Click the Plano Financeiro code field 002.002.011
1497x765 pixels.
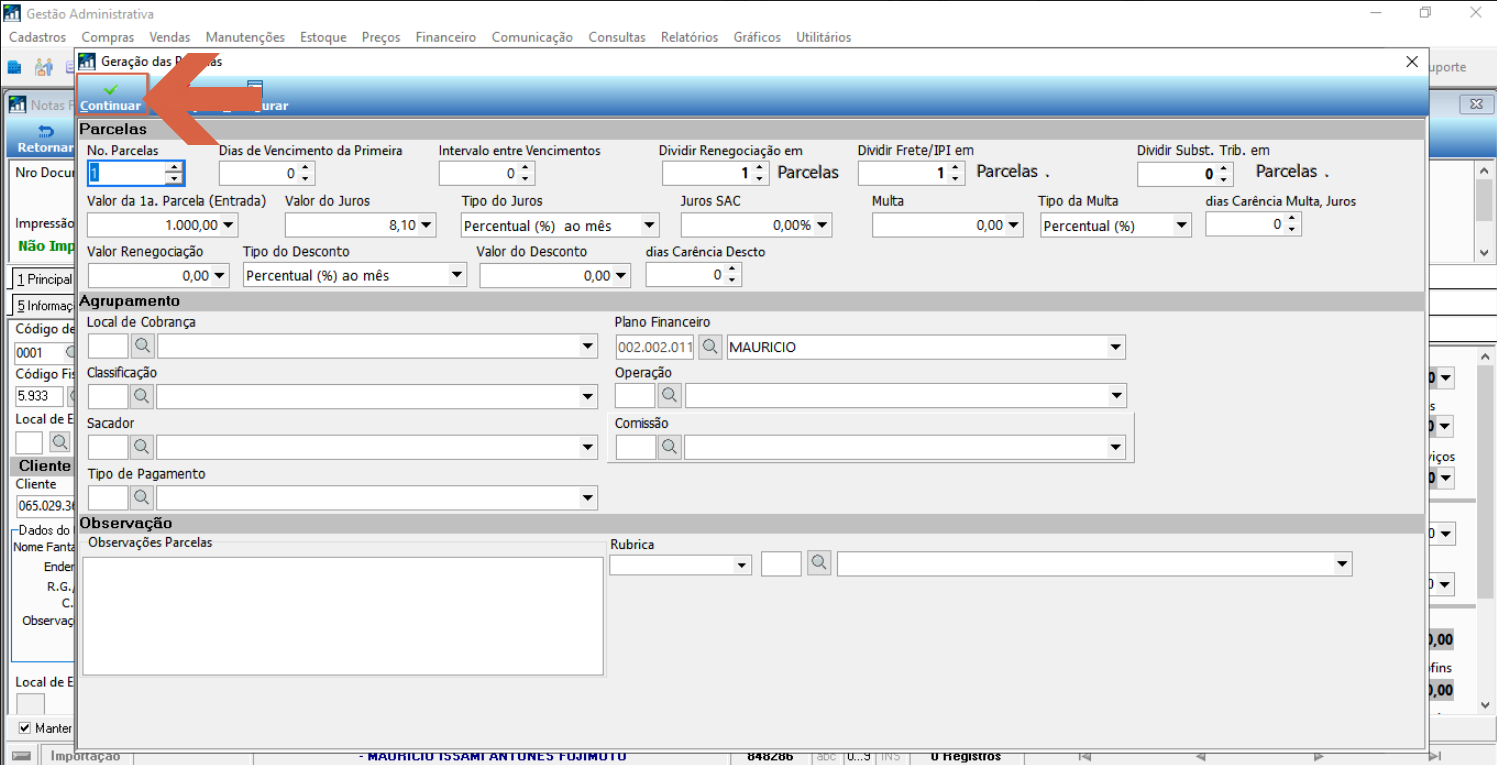coord(655,348)
